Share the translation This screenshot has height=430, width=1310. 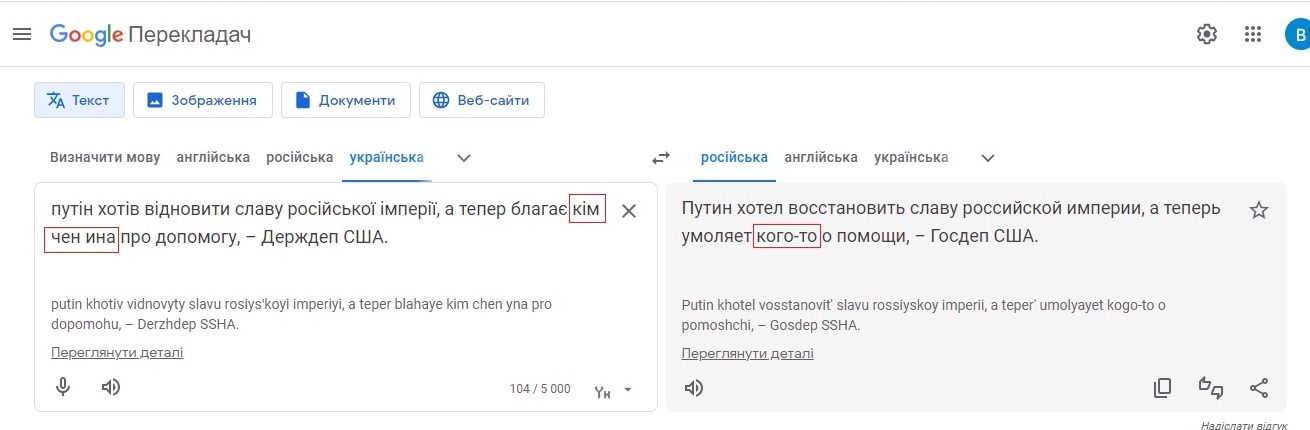(1259, 388)
